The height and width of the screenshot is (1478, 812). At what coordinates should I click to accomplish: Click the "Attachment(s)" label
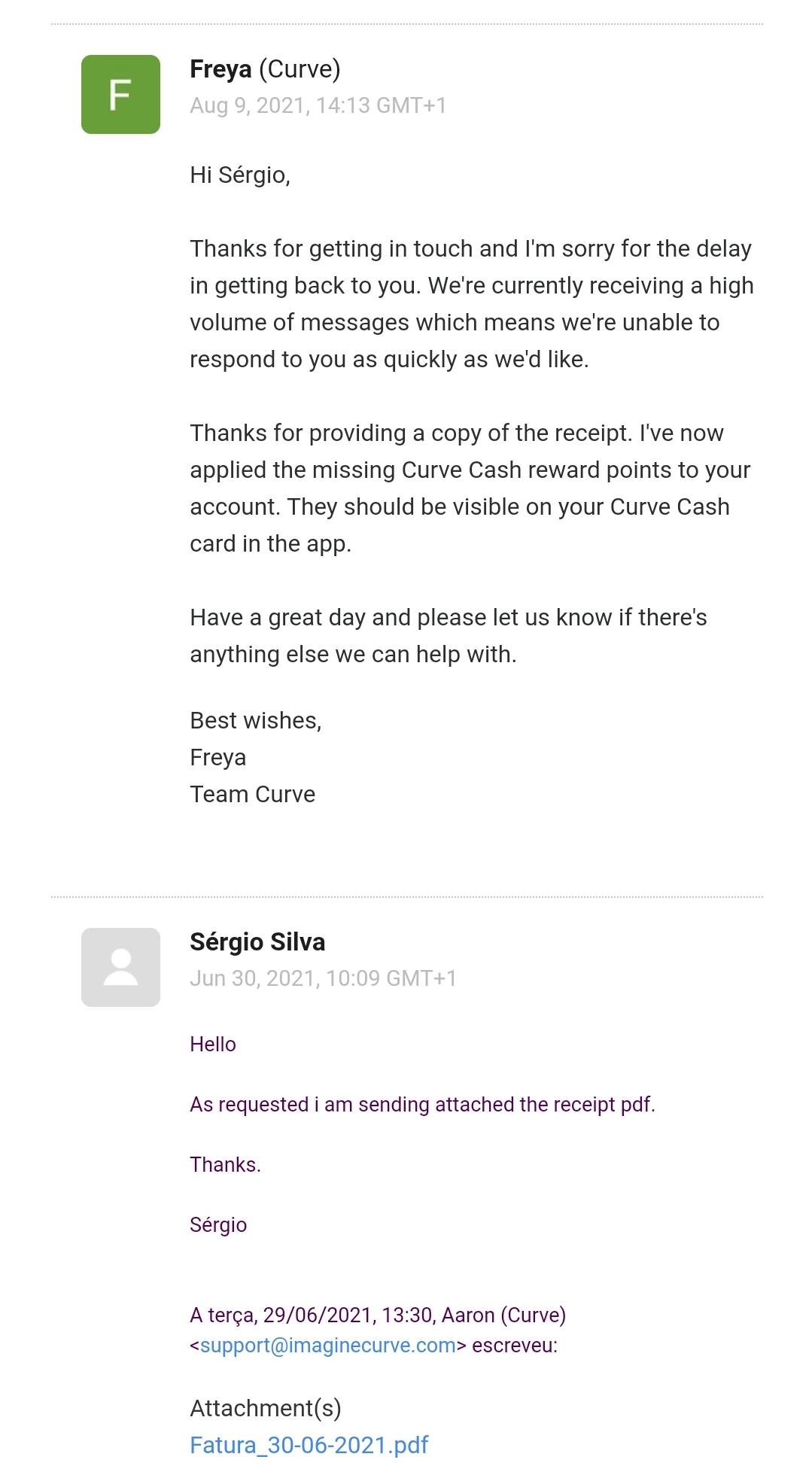coord(265,1408)
